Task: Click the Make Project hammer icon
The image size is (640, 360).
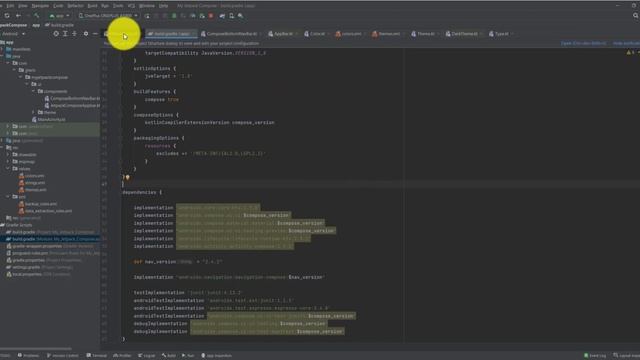Action: pyautogui.click(x=37, y=16)
